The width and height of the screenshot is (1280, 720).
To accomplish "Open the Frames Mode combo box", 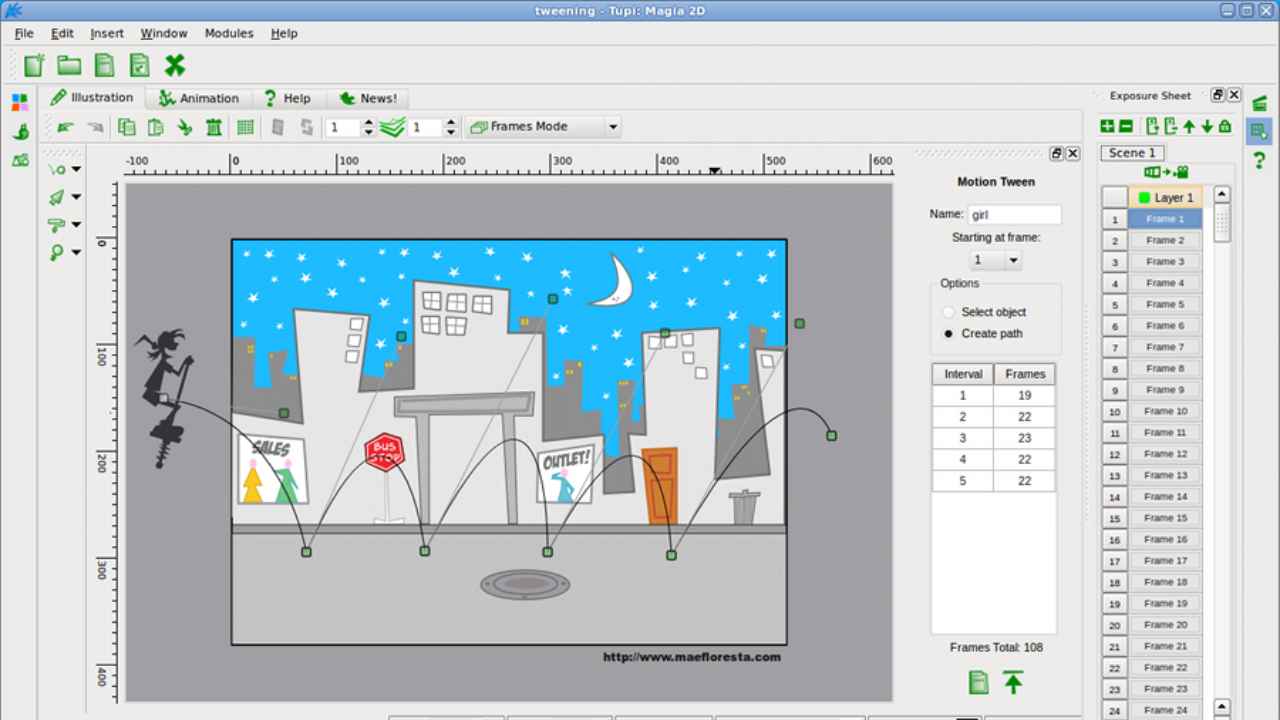I will click(543, 127).
